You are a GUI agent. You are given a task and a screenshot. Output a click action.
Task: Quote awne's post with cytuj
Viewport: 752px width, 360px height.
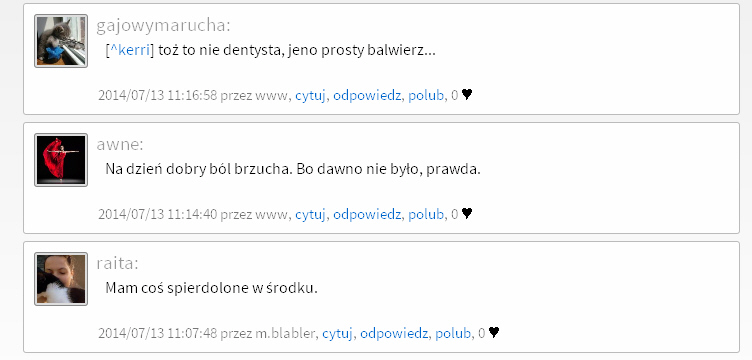[310, 214]
